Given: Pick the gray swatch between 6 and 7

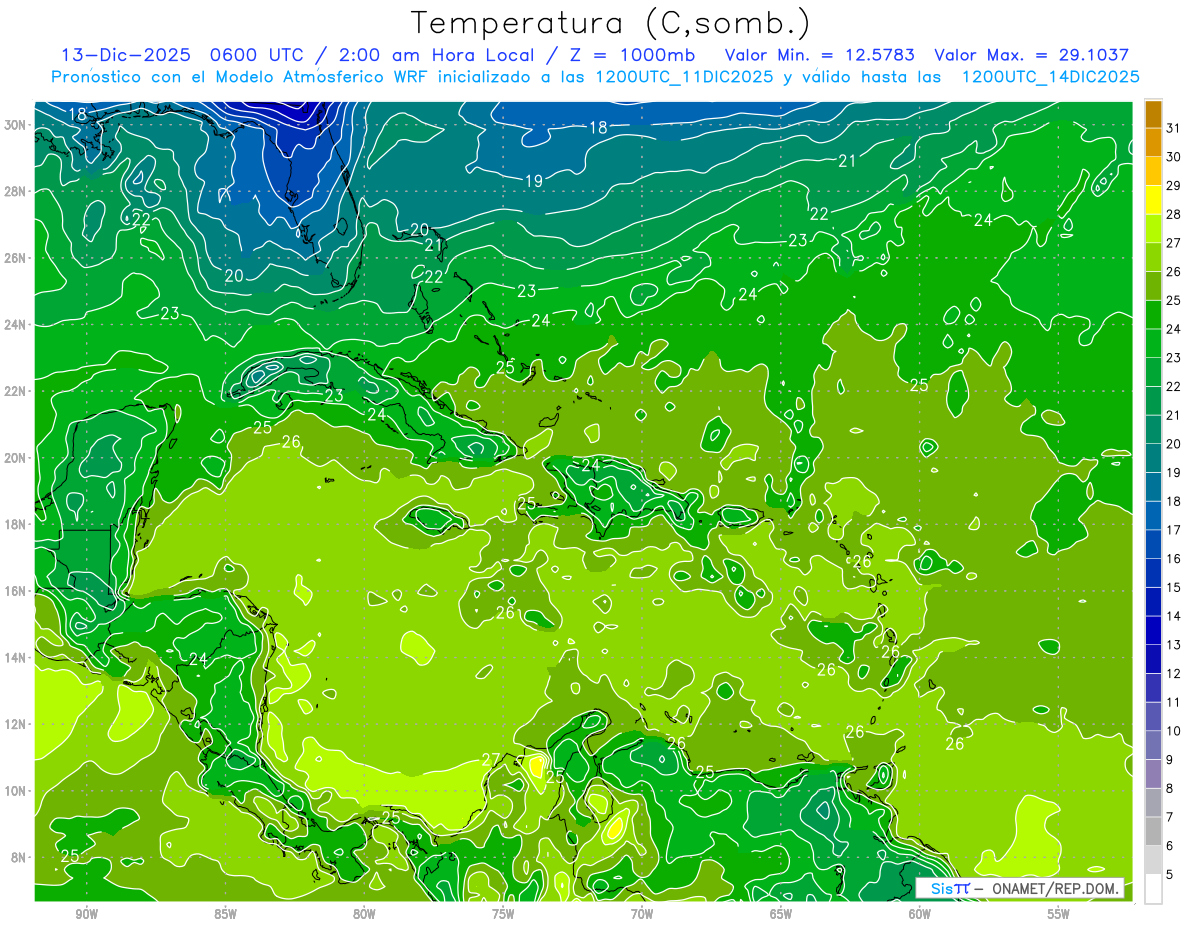Looking at the screenshot, I should pyautogui.click(x=1153, y=831).
